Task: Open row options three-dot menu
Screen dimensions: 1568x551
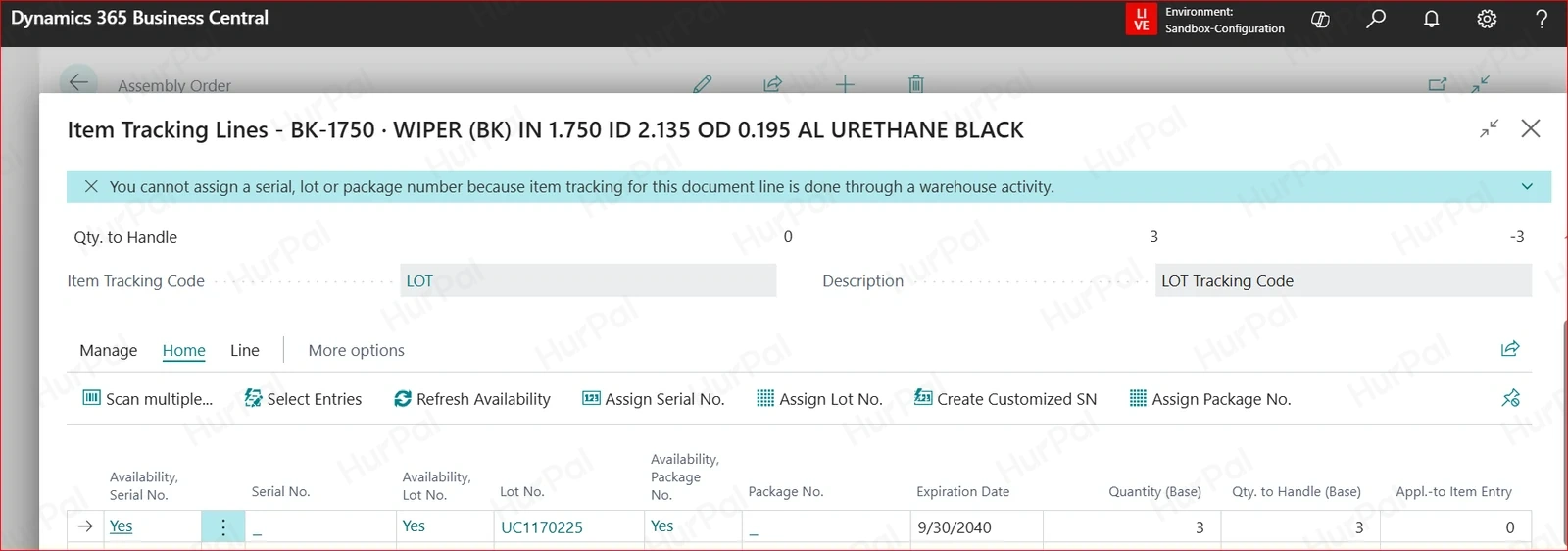Action: (223, 527)
